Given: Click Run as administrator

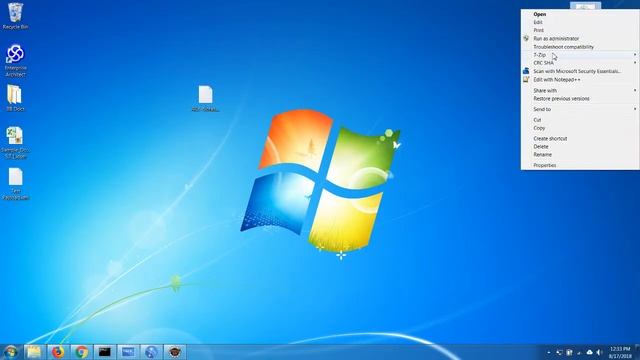Looking at the screenshot, I should point(580,39).
